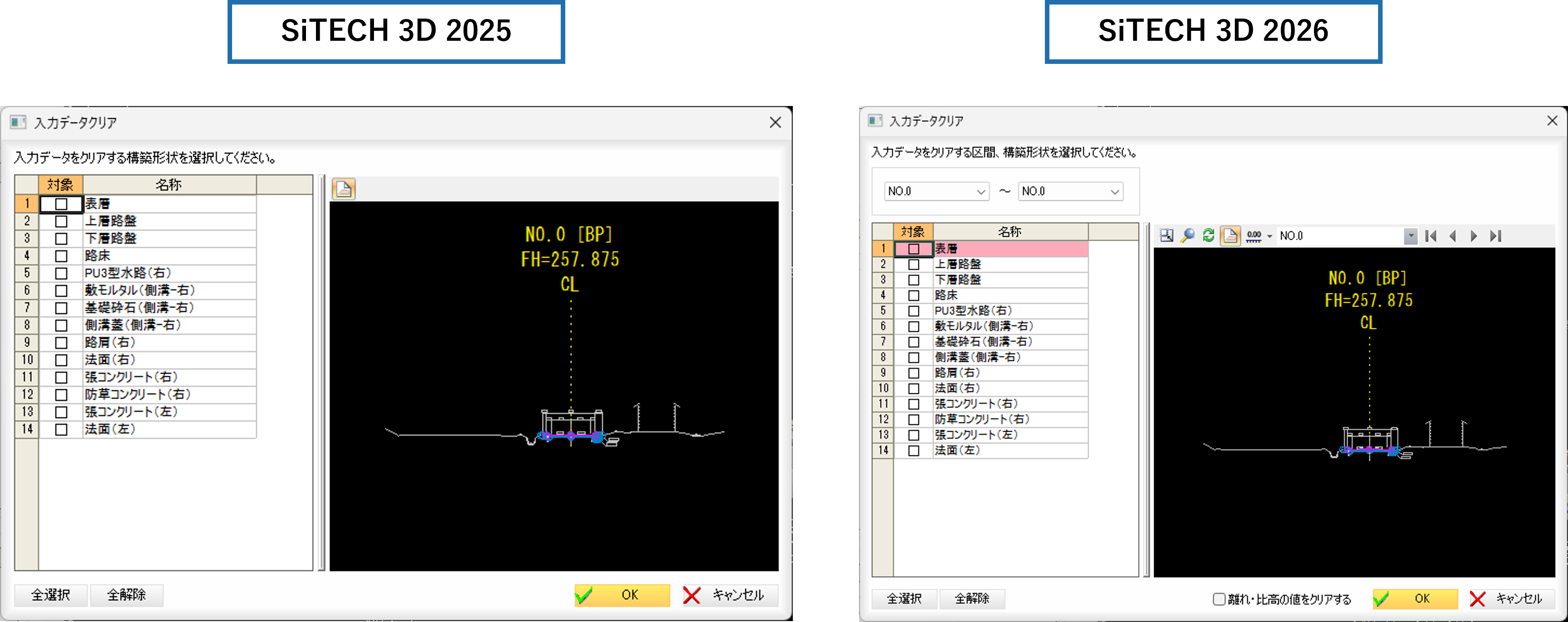Click the 0.00 dimension display icon
1568x622 pixels.
click(x=1254, y=236)
